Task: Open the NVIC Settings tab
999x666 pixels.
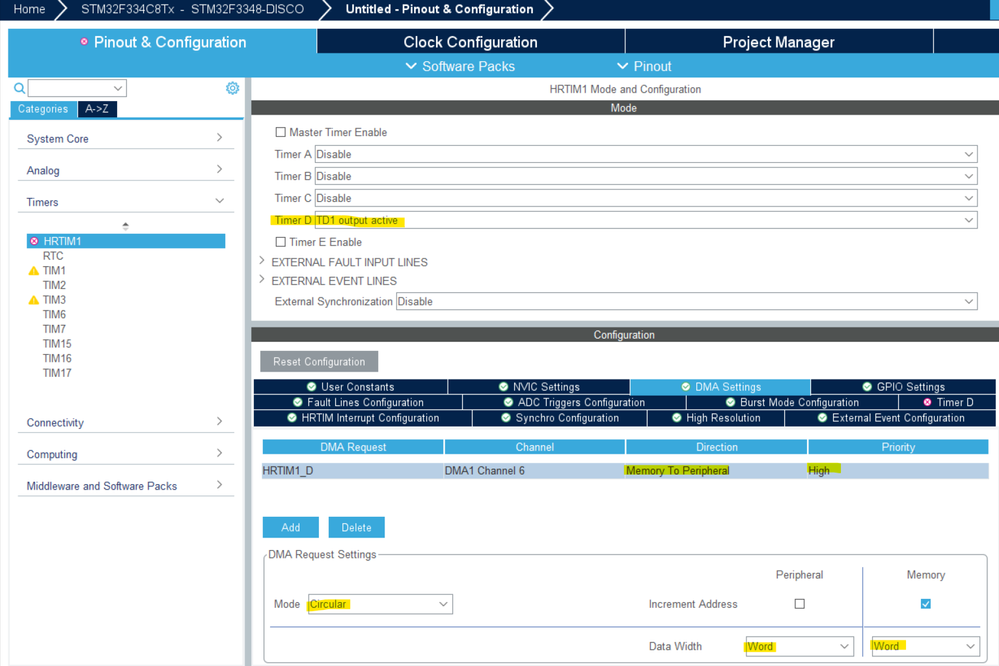Action: [539, 387]
